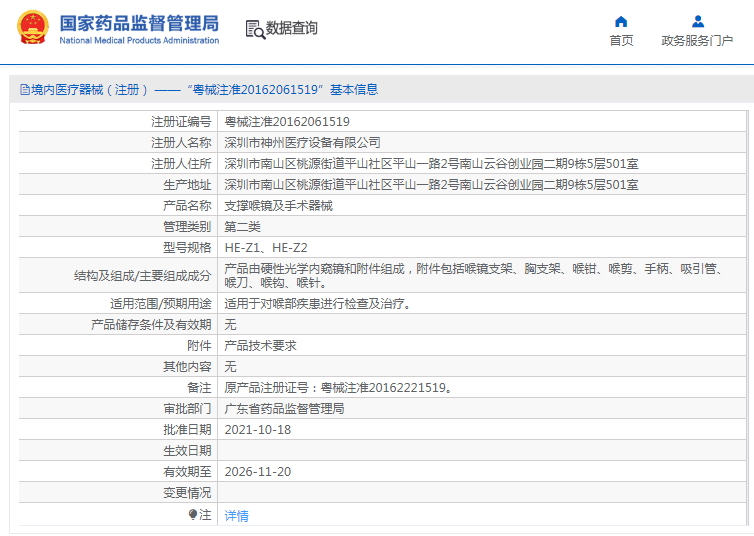Image resolution: width=754 pixels, height=536 pixels.
Task: Click the 产品技术要求 attachment value
Action: [x=260, y=346]
